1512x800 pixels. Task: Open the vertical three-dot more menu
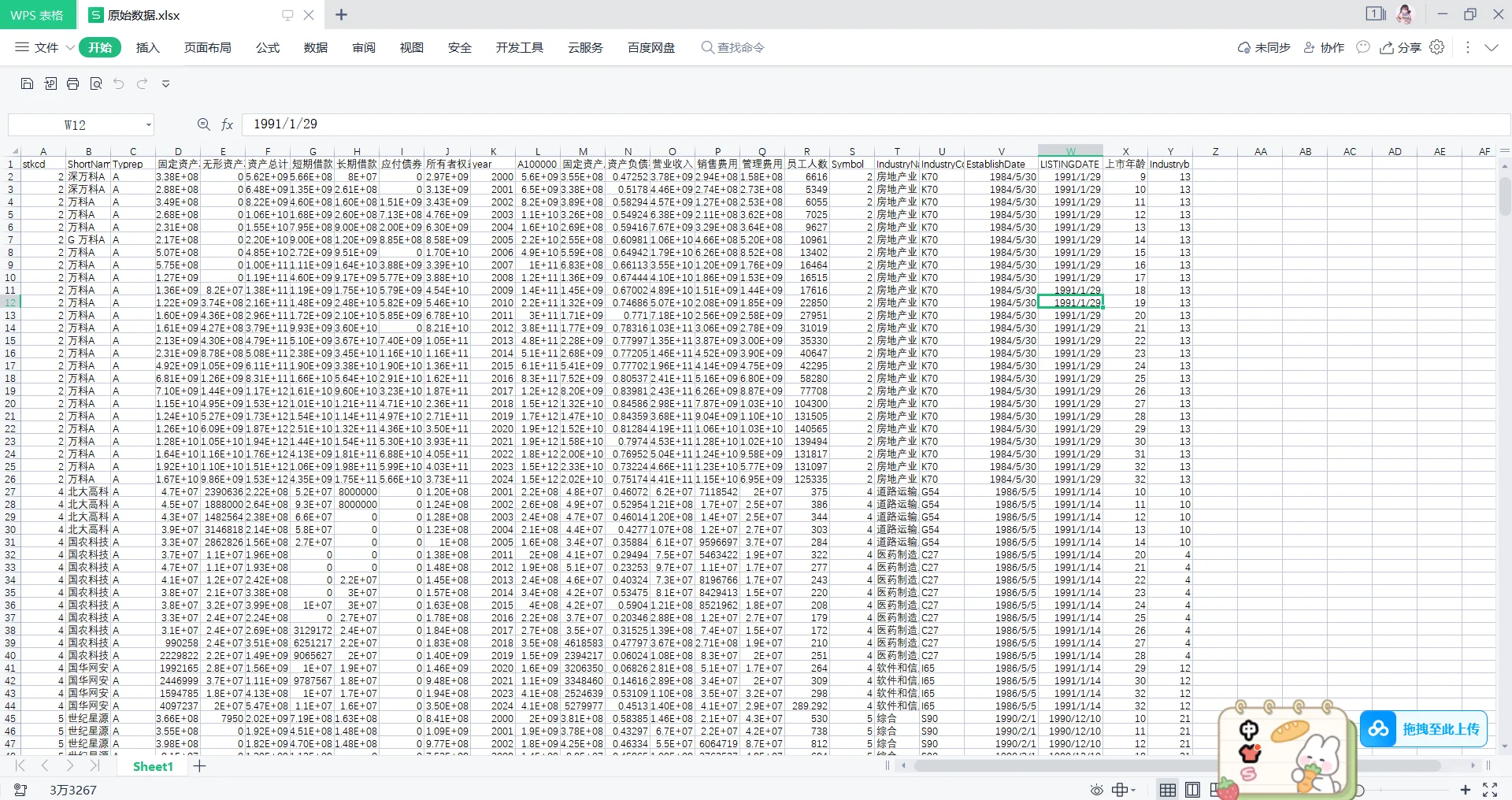[1467, 47]
